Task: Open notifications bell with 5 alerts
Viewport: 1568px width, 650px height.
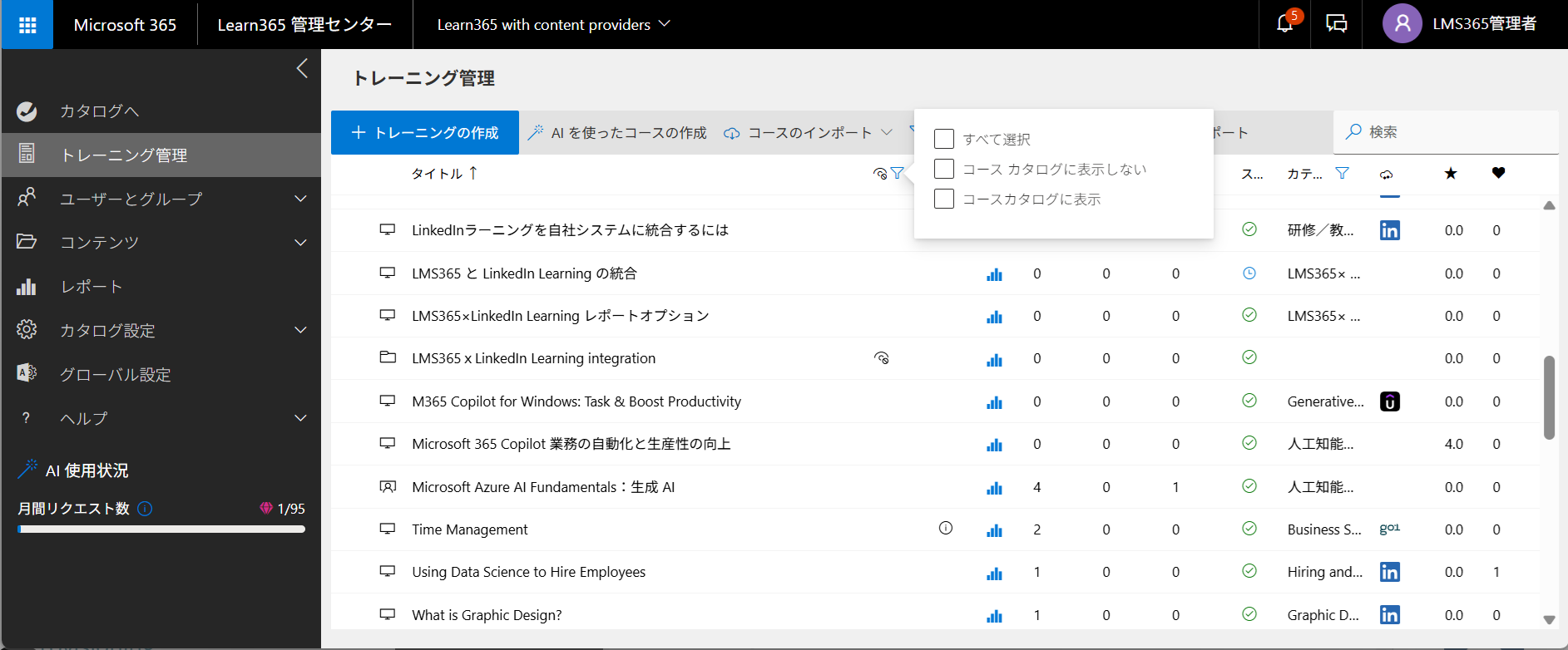Action: pos(1285,23)
